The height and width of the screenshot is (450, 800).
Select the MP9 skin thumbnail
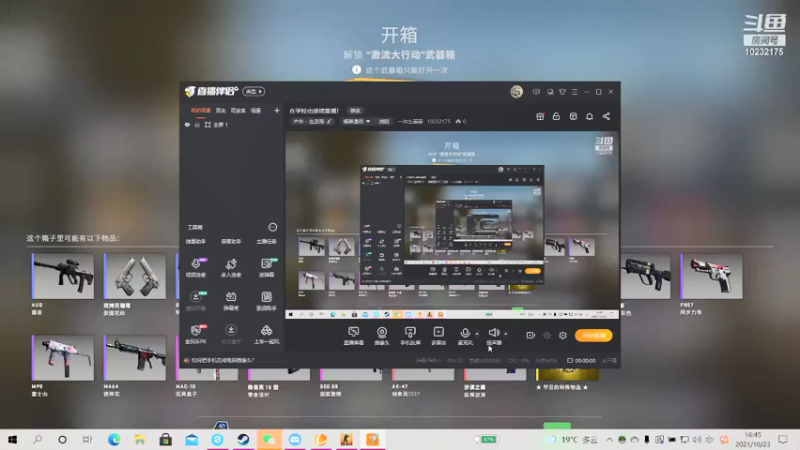click(63, 358)
